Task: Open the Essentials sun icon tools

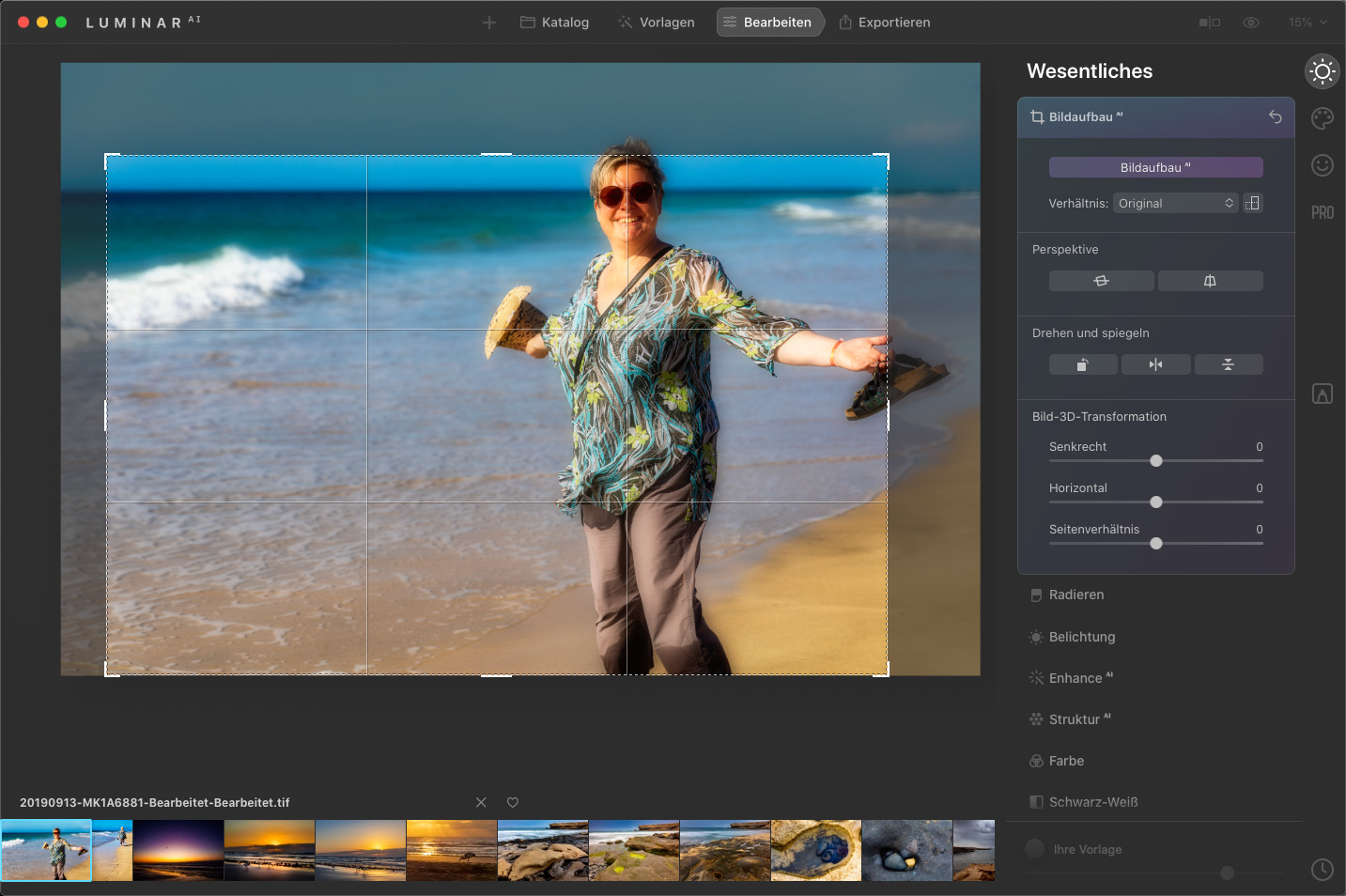Action: (1322, 71)
